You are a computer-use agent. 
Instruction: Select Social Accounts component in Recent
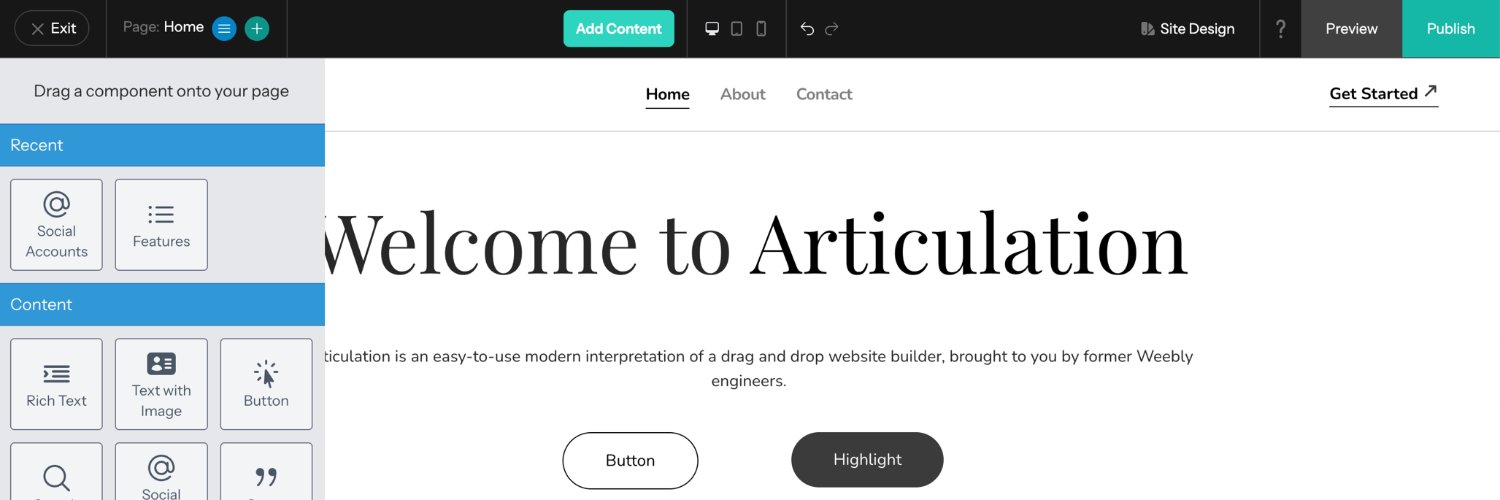point(56,225)
